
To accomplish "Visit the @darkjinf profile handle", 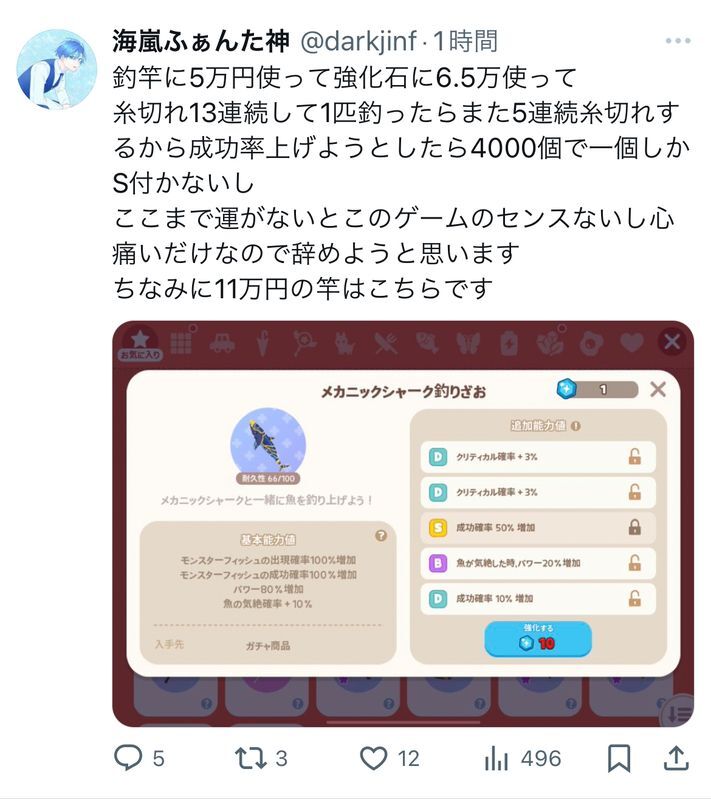I will tap(359, 41).
